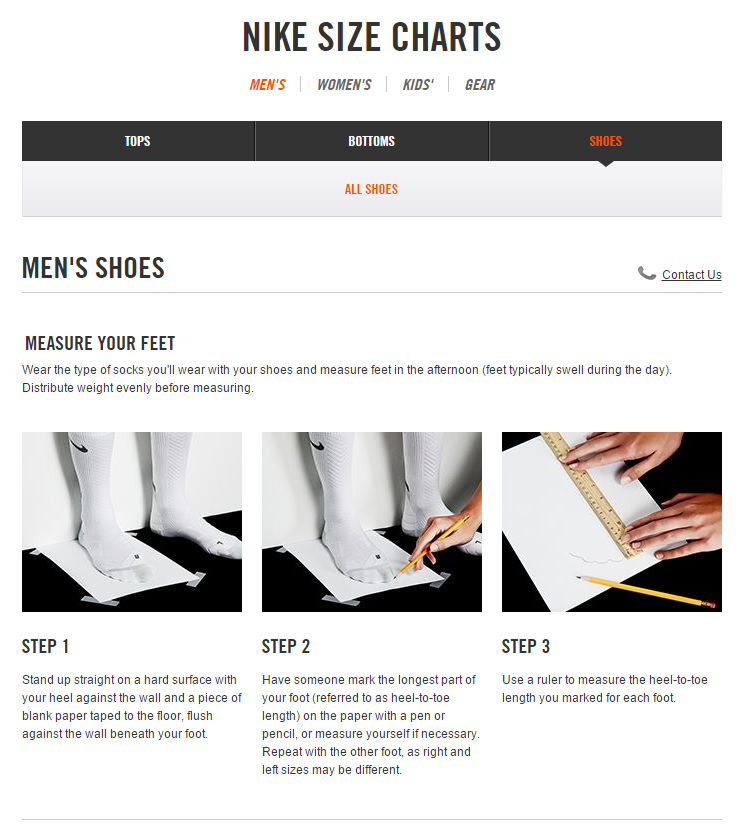
Task: Select the Shoes tab
Action: click(x=606, y=141)
